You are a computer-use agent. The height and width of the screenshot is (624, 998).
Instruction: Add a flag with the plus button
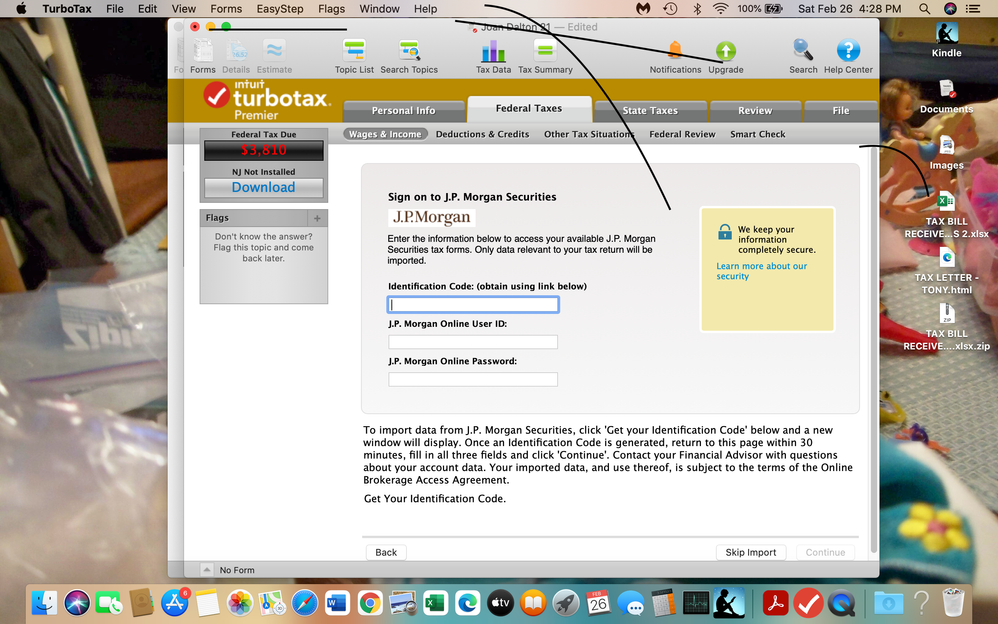click(x=317, y=218)
